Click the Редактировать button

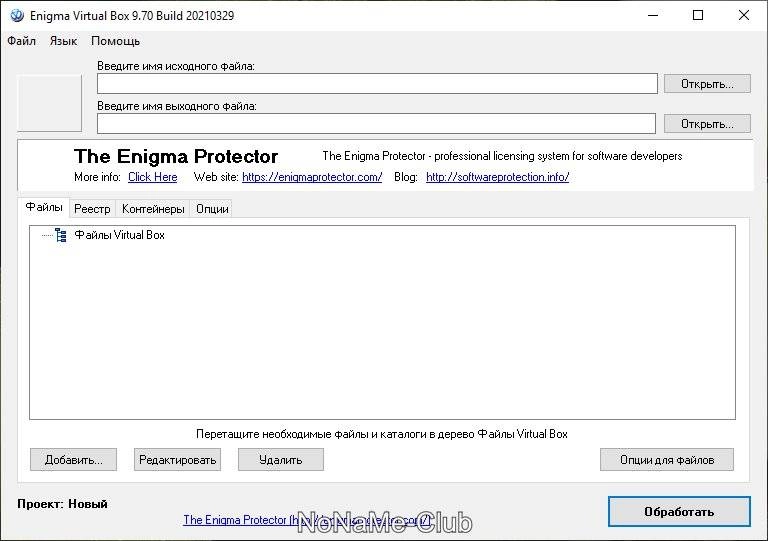177,460
